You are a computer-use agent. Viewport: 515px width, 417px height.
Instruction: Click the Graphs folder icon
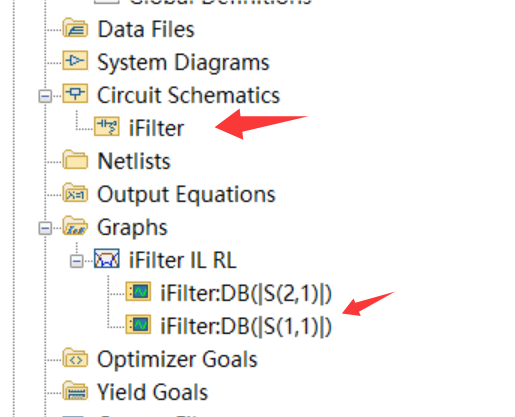click(x=75, y=226)
